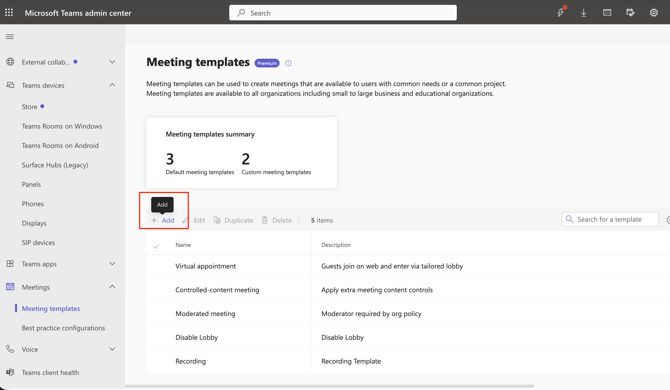Open Panels in the sidebar
The height and width of the screenshot is (390, 670).
pyautogui.click(x=31, y=184)
